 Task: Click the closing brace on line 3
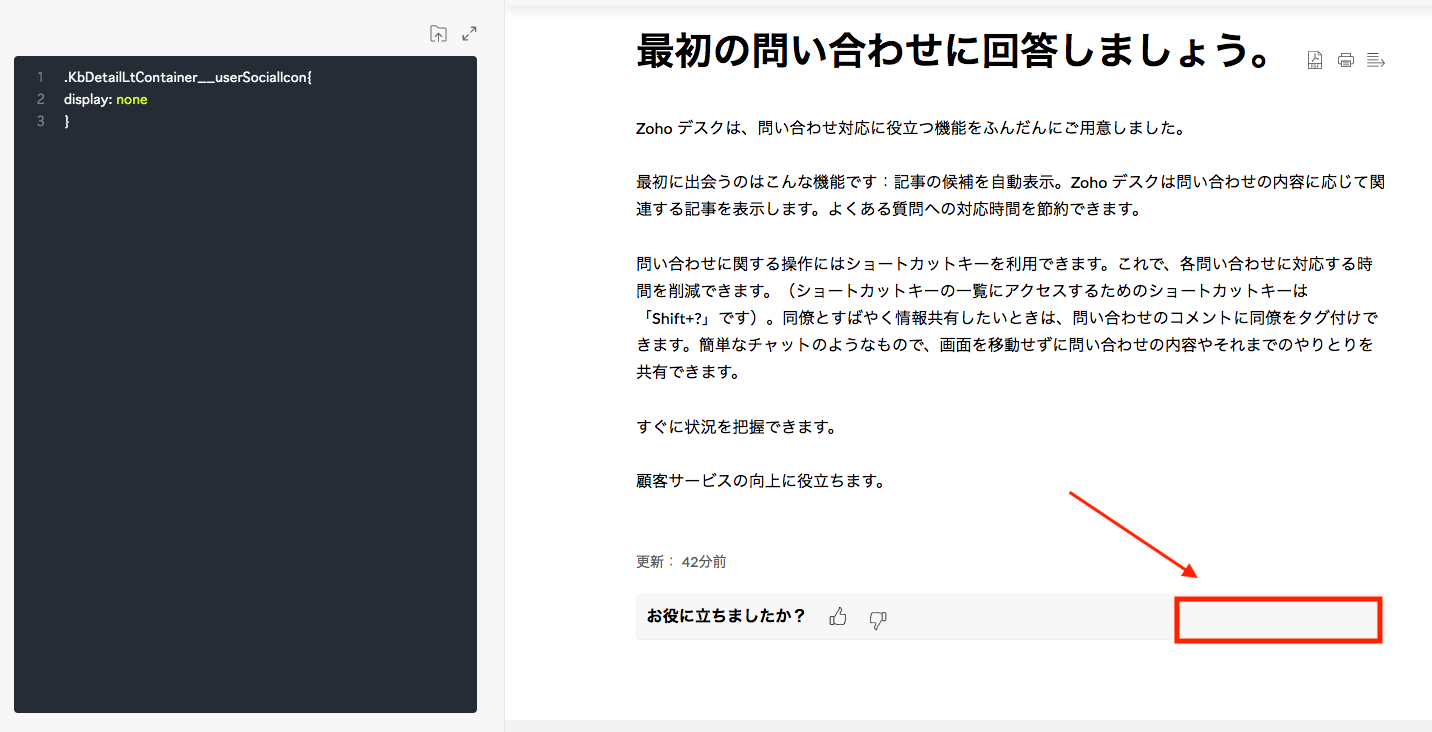tap(67, 121)
